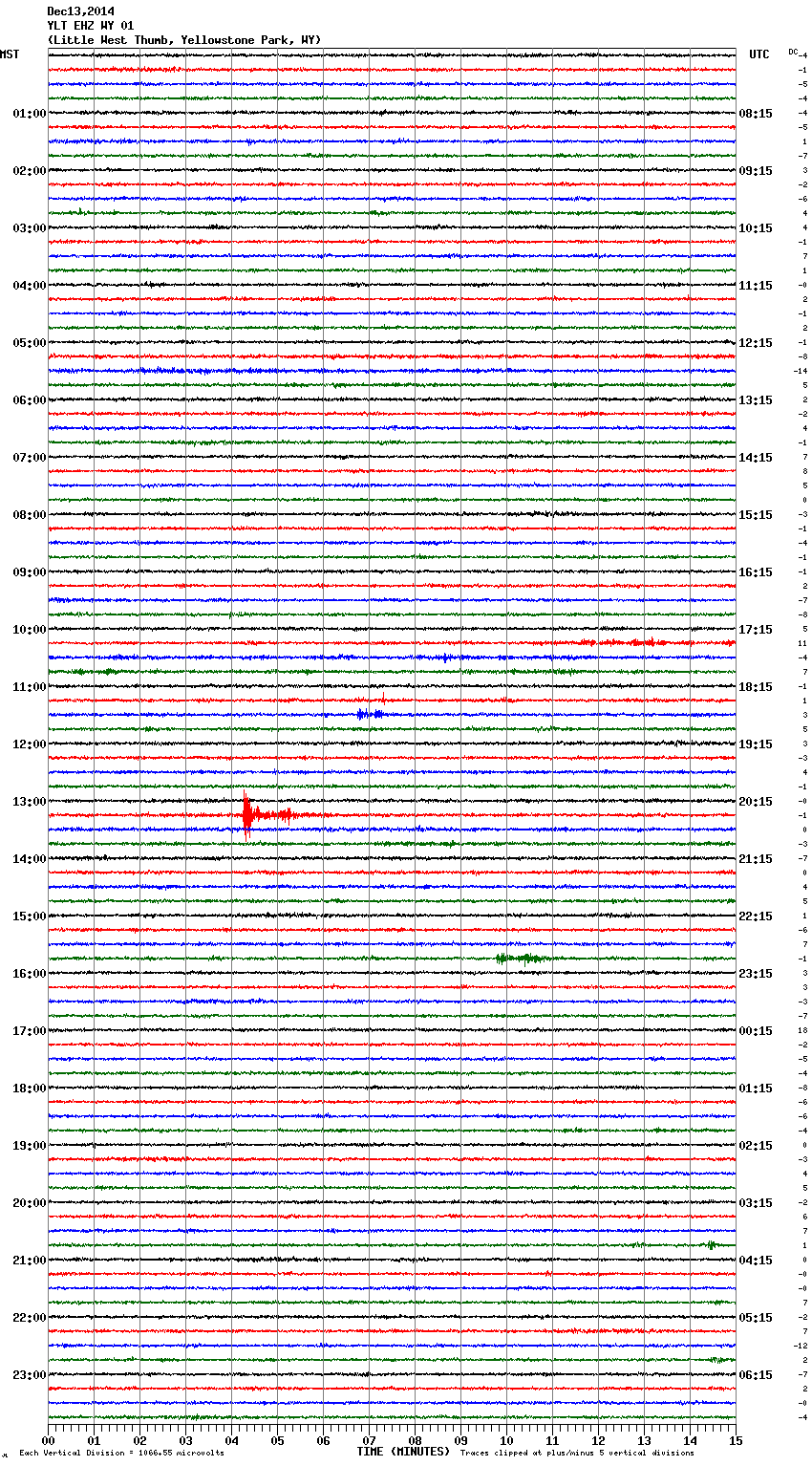Click the bottom axis minute label "15"
The height and width of the screenshot is (1466, 812).
[x=736, y=1440]
